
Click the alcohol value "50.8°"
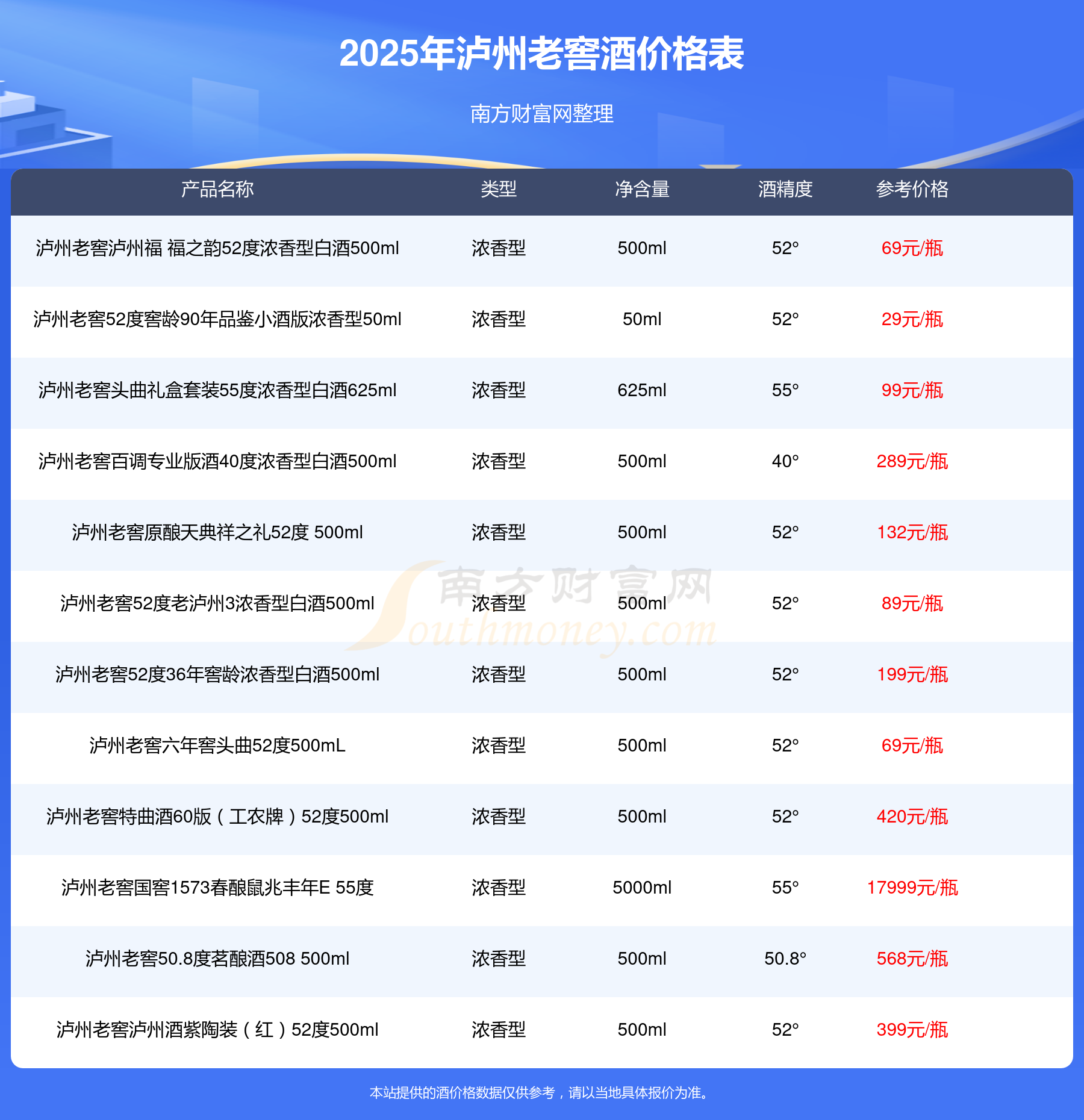click(x=785, y=959)
